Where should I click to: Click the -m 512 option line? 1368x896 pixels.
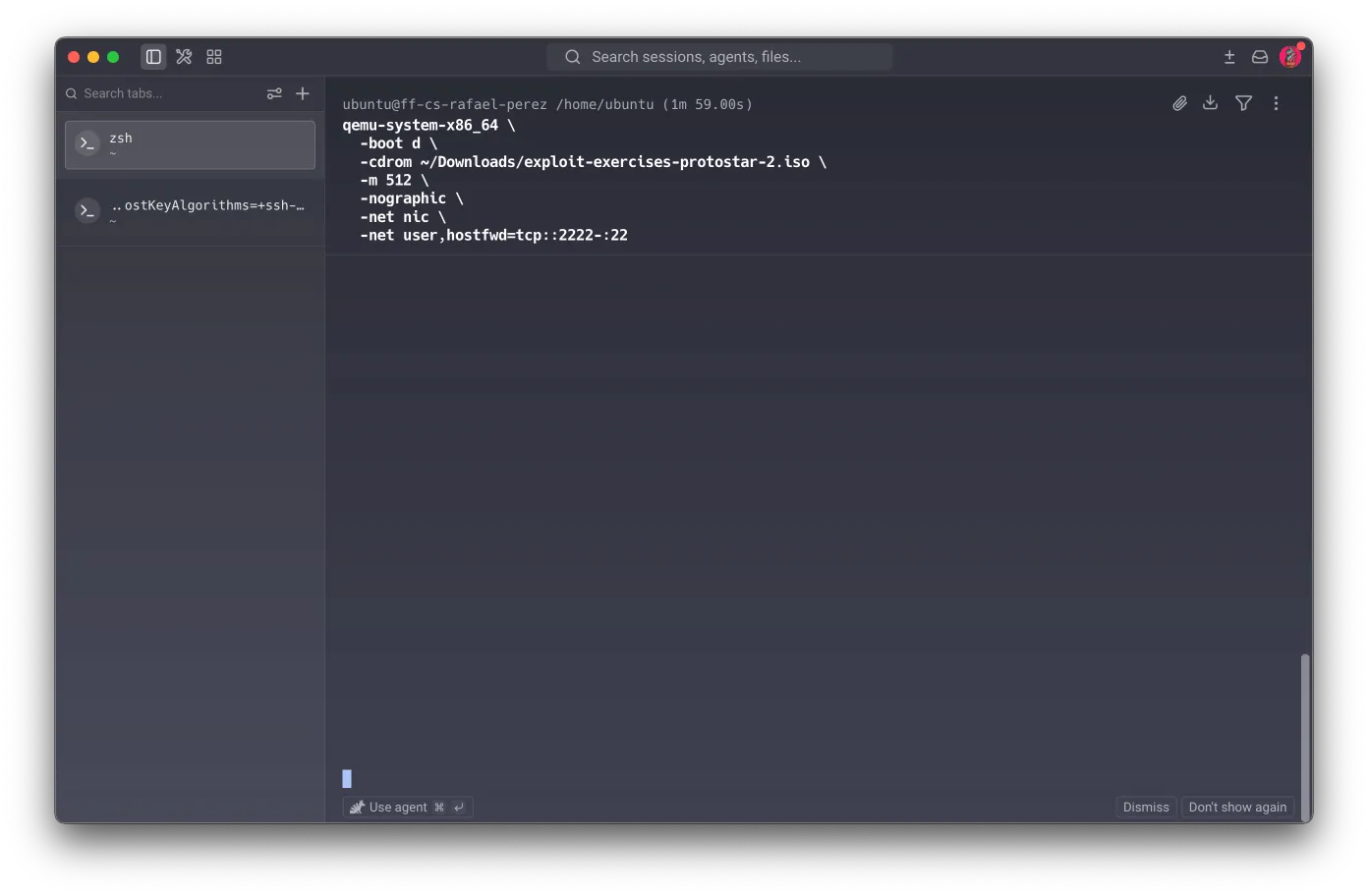(394, 181)
